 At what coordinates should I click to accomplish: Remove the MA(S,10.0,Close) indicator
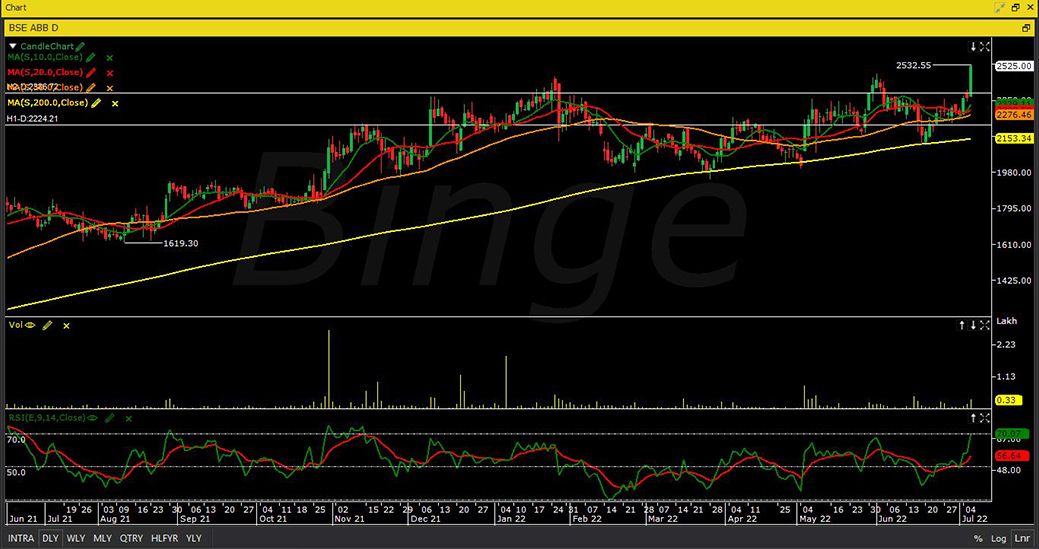point(110,58)
